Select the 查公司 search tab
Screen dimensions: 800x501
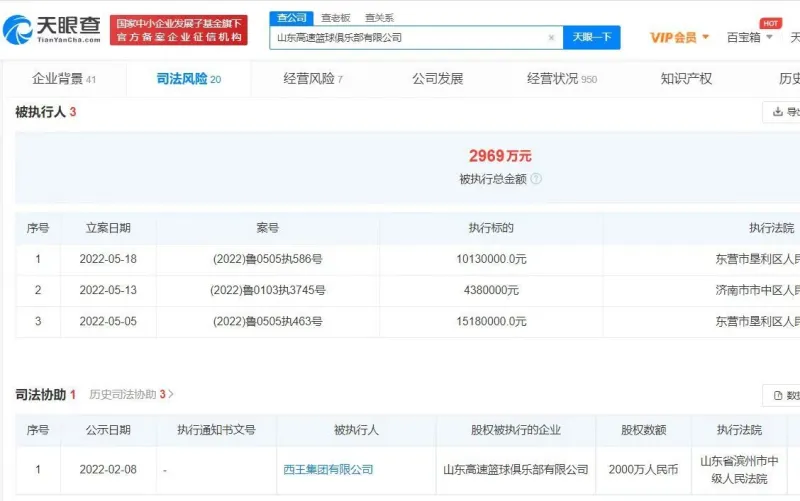291,18
